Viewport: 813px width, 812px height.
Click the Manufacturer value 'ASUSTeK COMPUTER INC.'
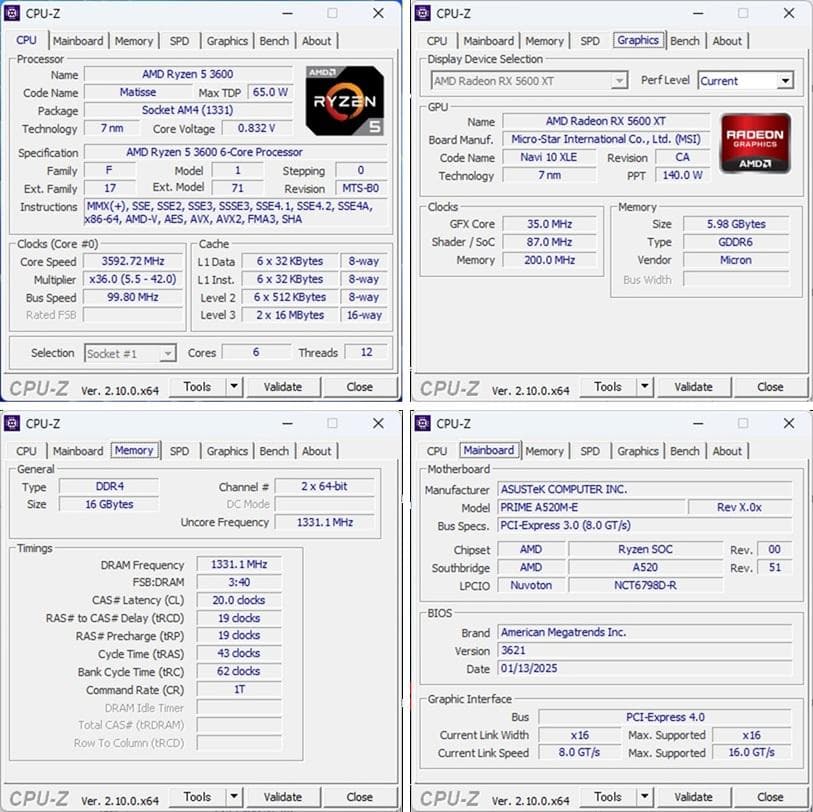(x=645, y=489)
